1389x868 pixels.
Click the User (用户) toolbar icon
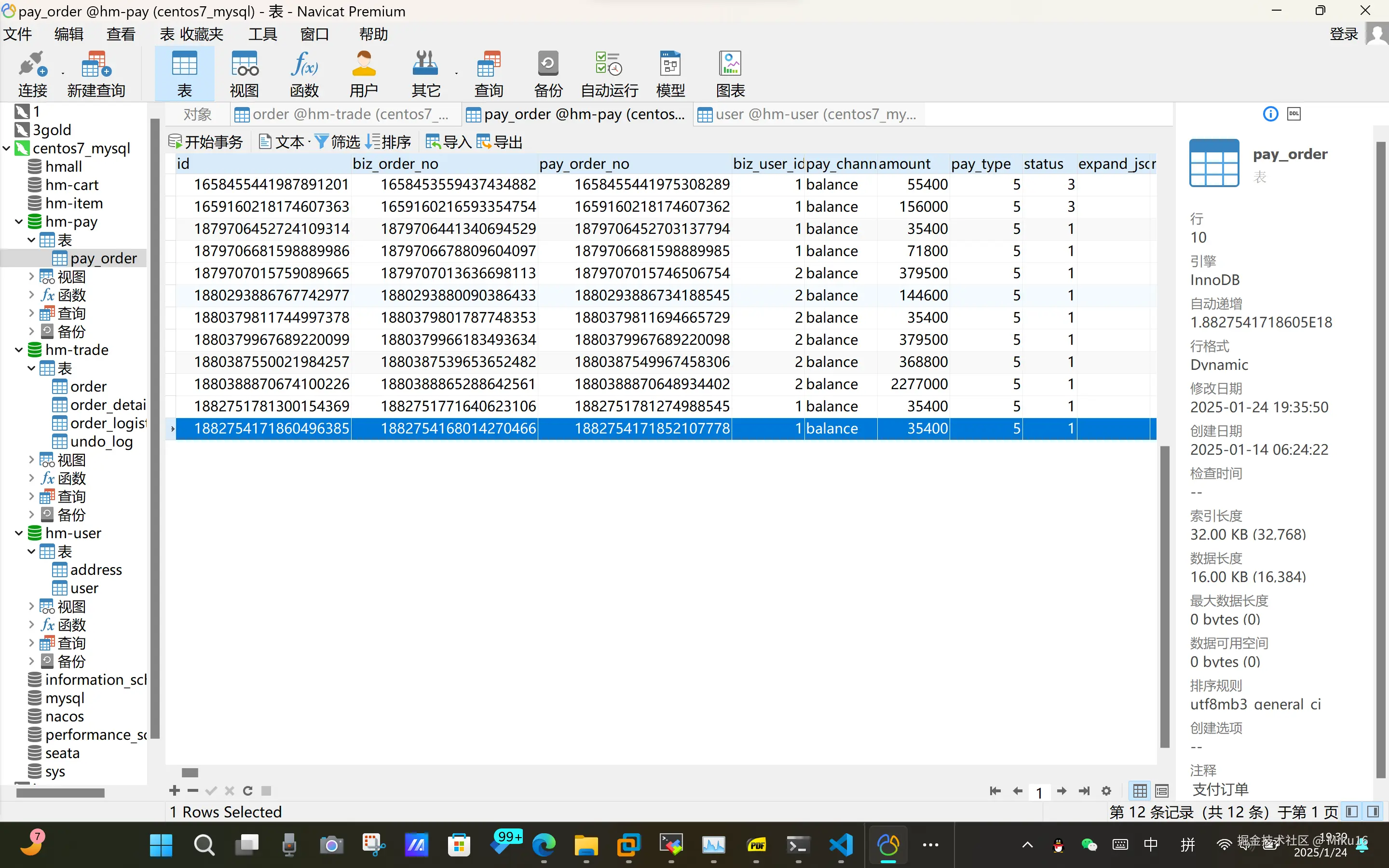(x=363, y=73)
